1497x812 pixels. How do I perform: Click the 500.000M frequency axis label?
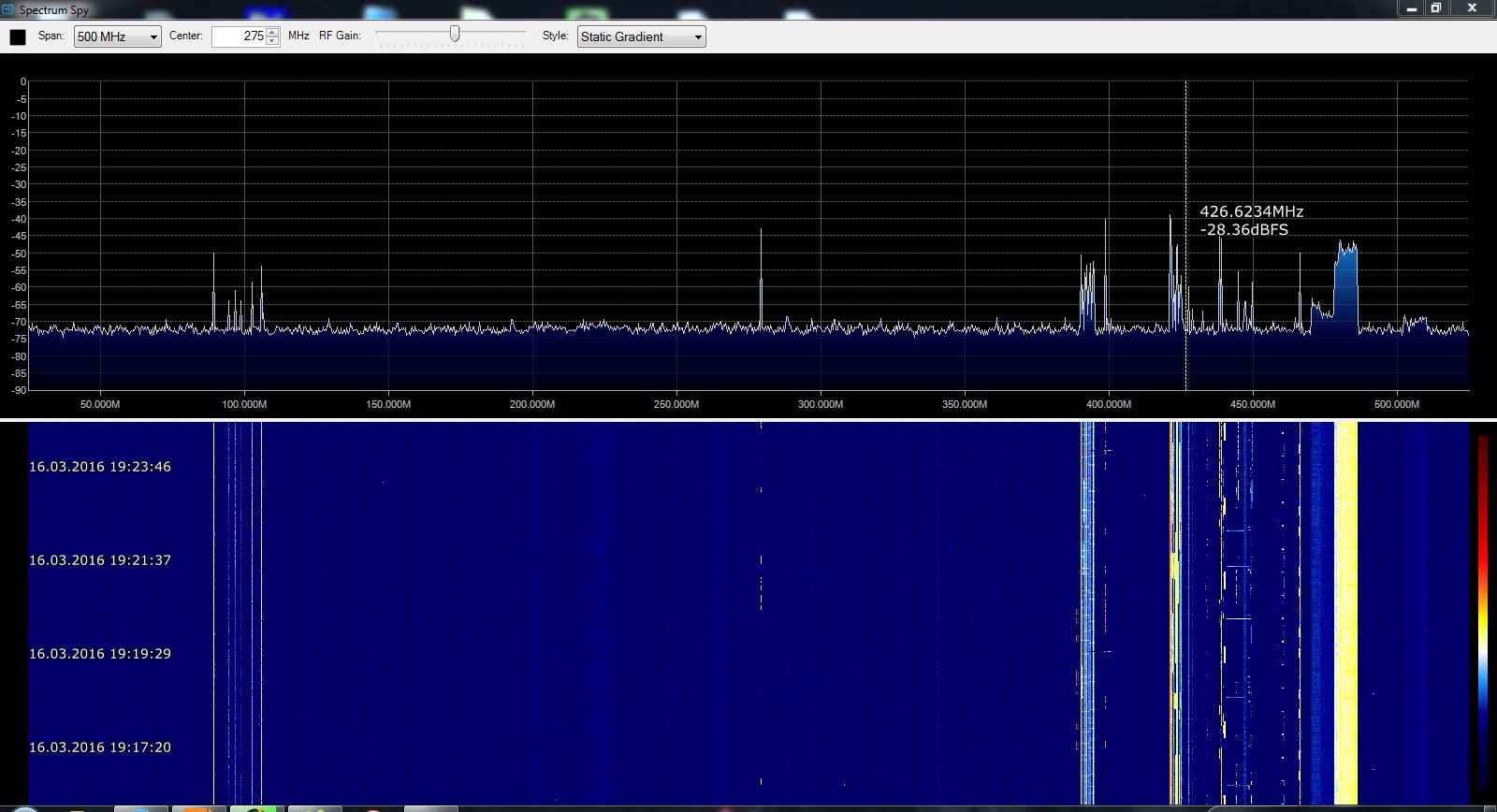pyautogui.click(x=1397, y=404)
